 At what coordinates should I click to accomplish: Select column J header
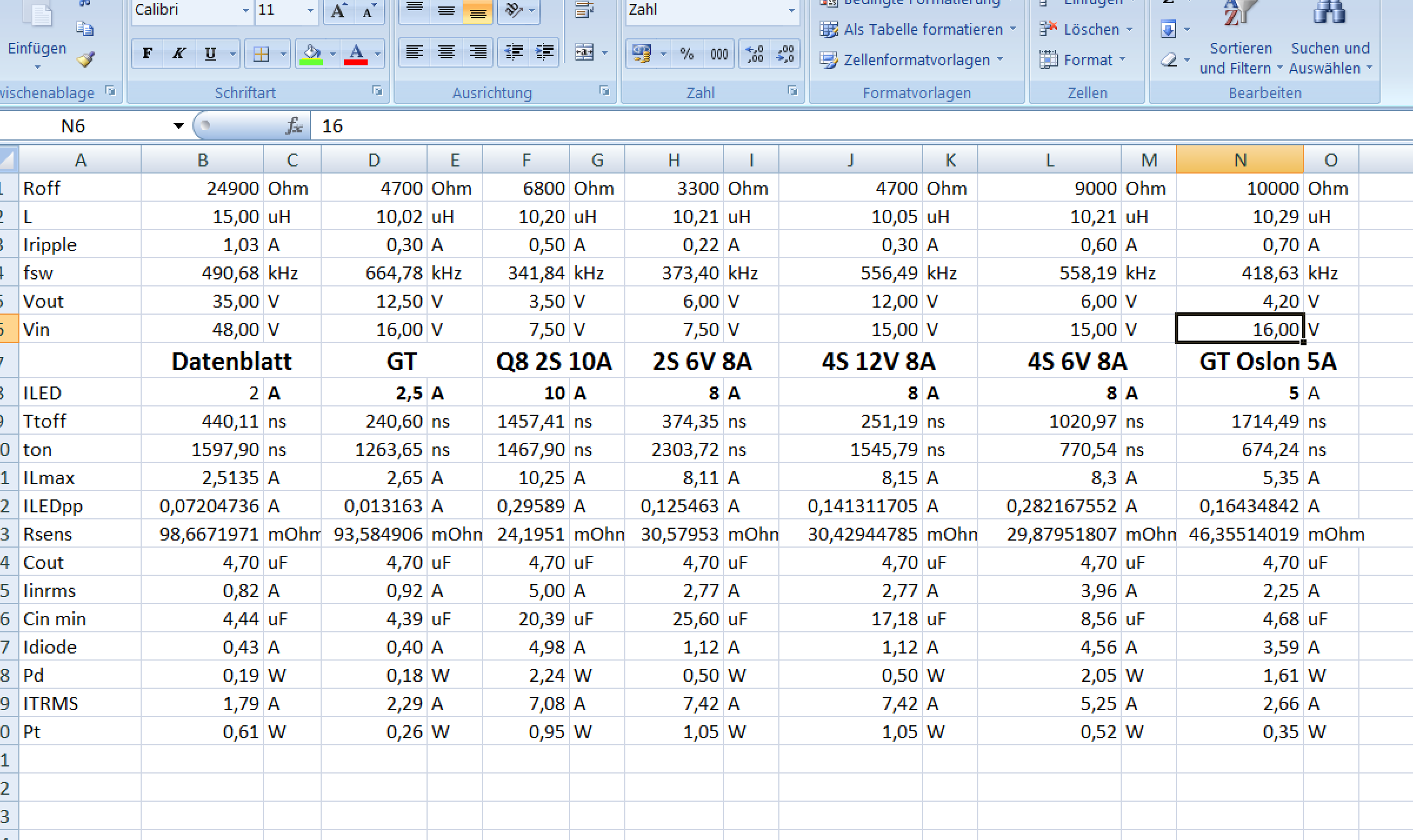[x=851, y=159]
